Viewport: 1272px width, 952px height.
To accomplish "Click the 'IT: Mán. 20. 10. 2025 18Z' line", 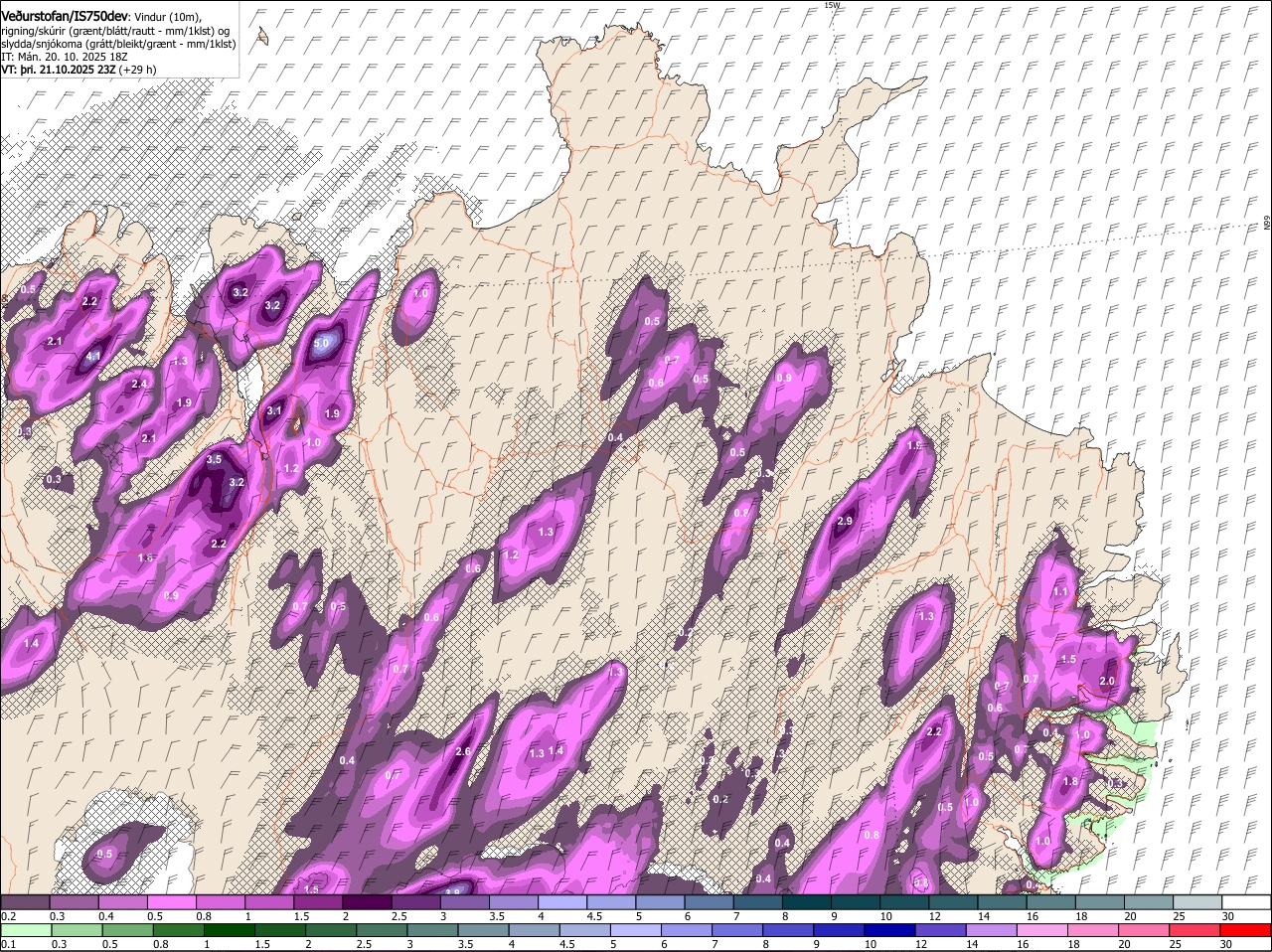I will pos(66,58).
